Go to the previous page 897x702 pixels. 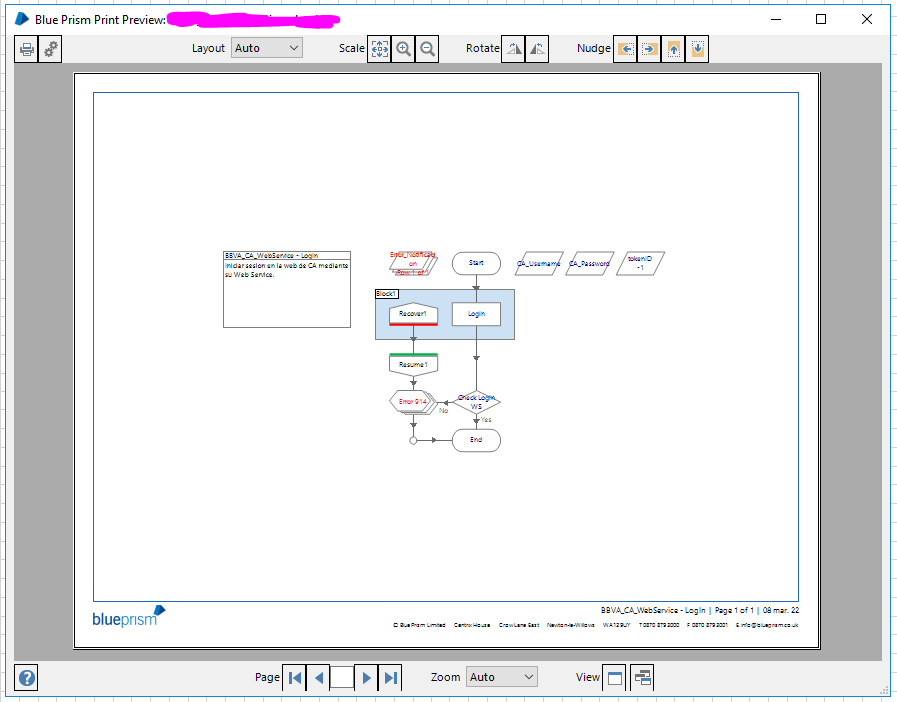click(319, 678)
